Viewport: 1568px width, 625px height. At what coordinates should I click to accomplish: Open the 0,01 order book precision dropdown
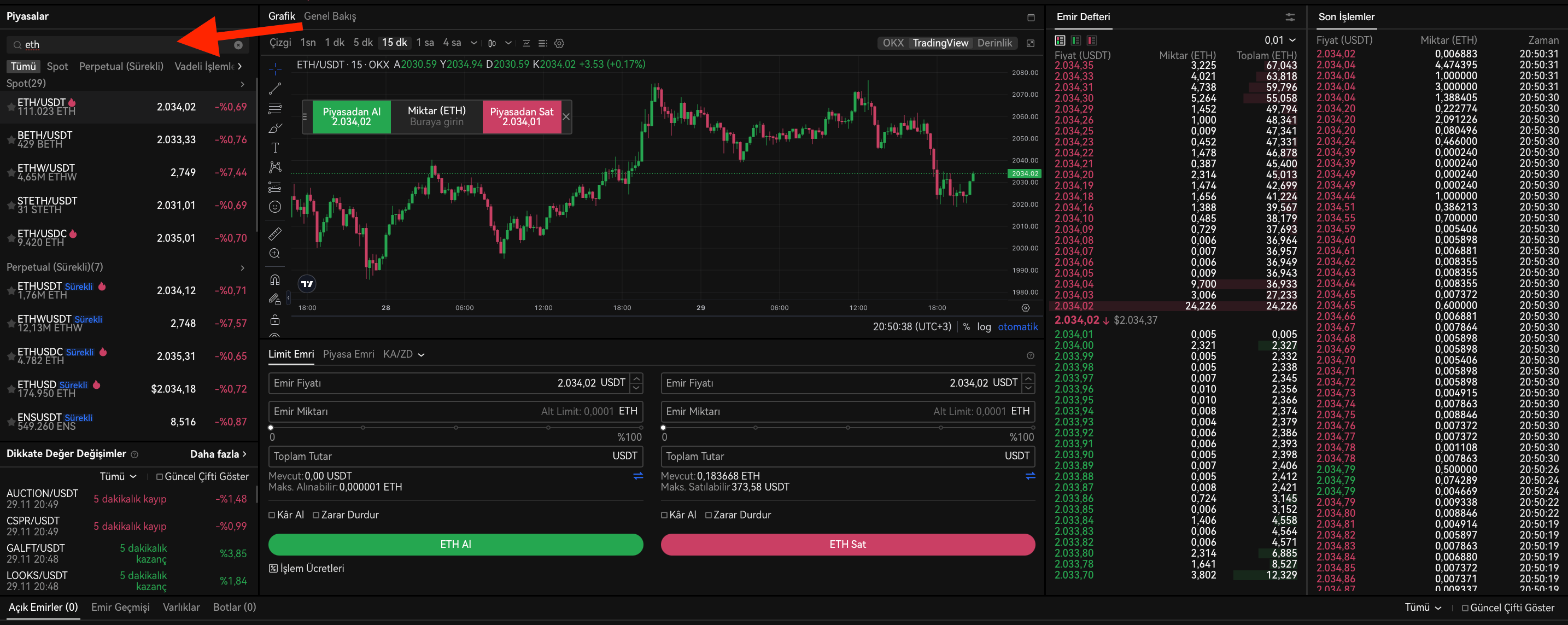click(1280, 40)
